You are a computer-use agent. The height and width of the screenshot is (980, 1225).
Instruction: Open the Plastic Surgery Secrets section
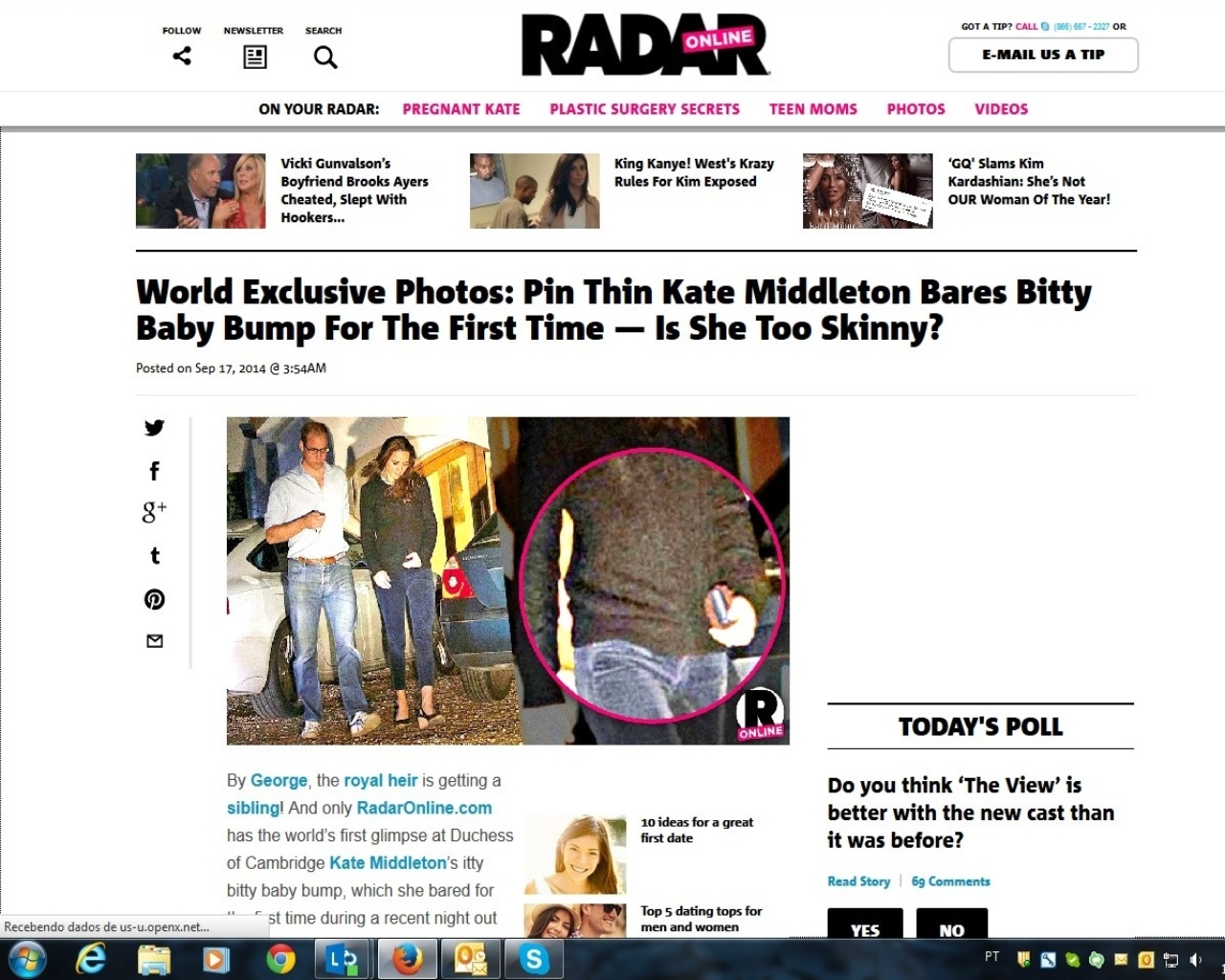[x=645, y=109]
